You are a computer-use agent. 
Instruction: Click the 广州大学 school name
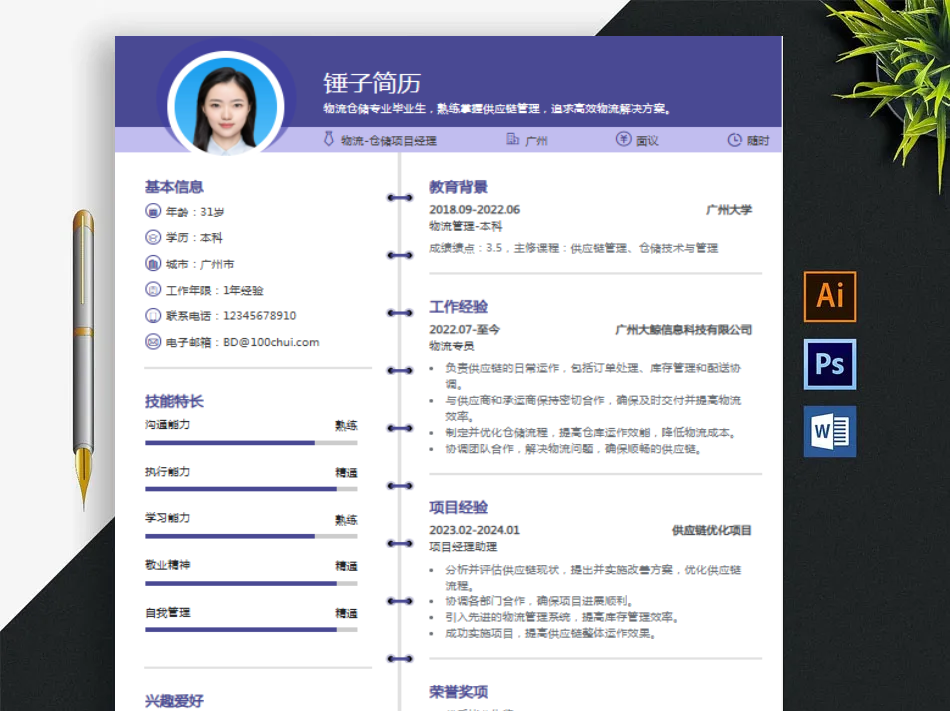pyautogui.click(x=729, y=210)
